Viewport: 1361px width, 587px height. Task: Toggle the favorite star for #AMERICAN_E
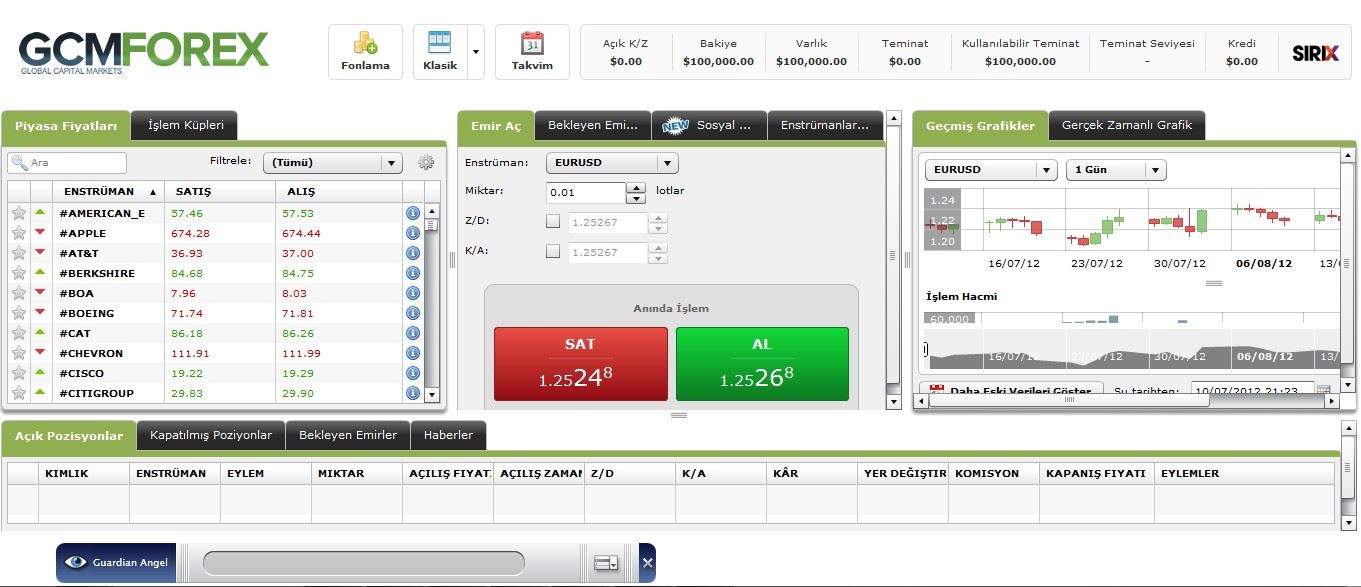17,213
